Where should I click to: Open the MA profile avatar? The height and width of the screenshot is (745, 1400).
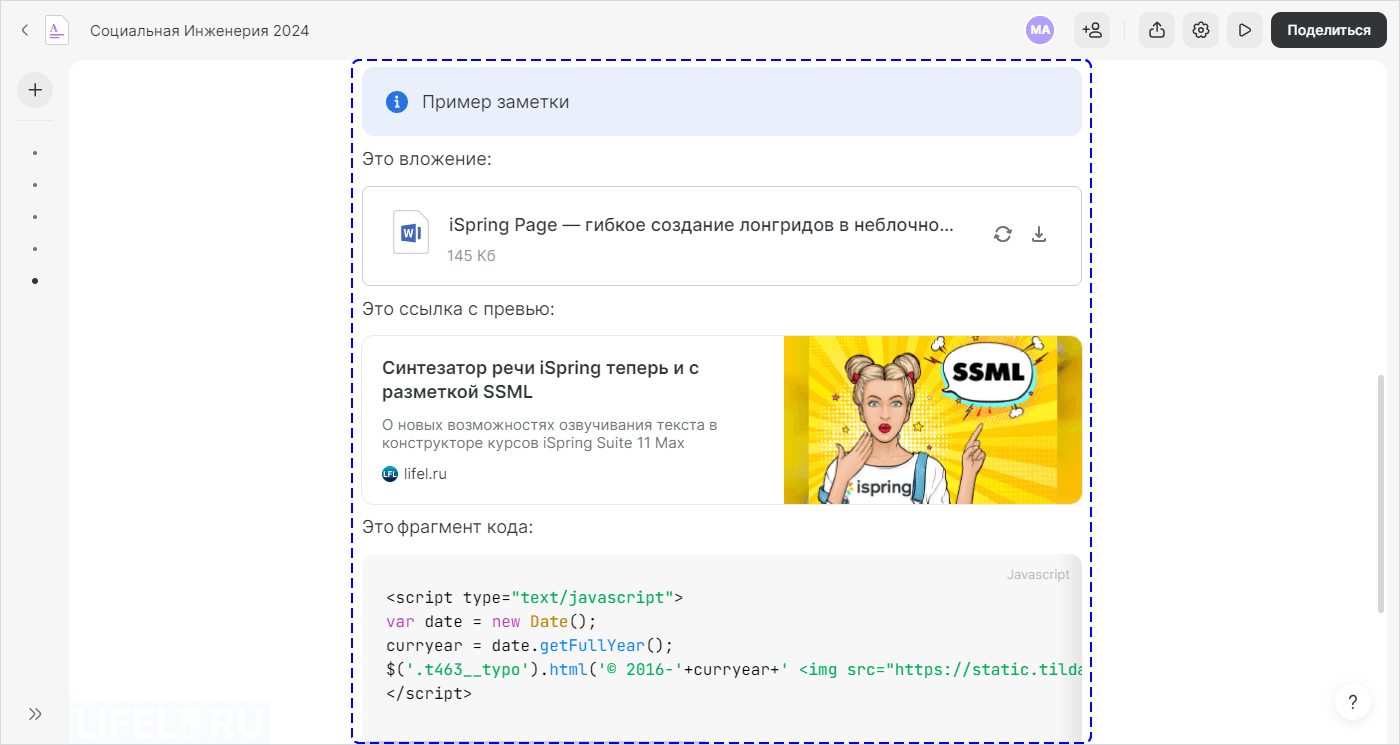(1040, 30)
